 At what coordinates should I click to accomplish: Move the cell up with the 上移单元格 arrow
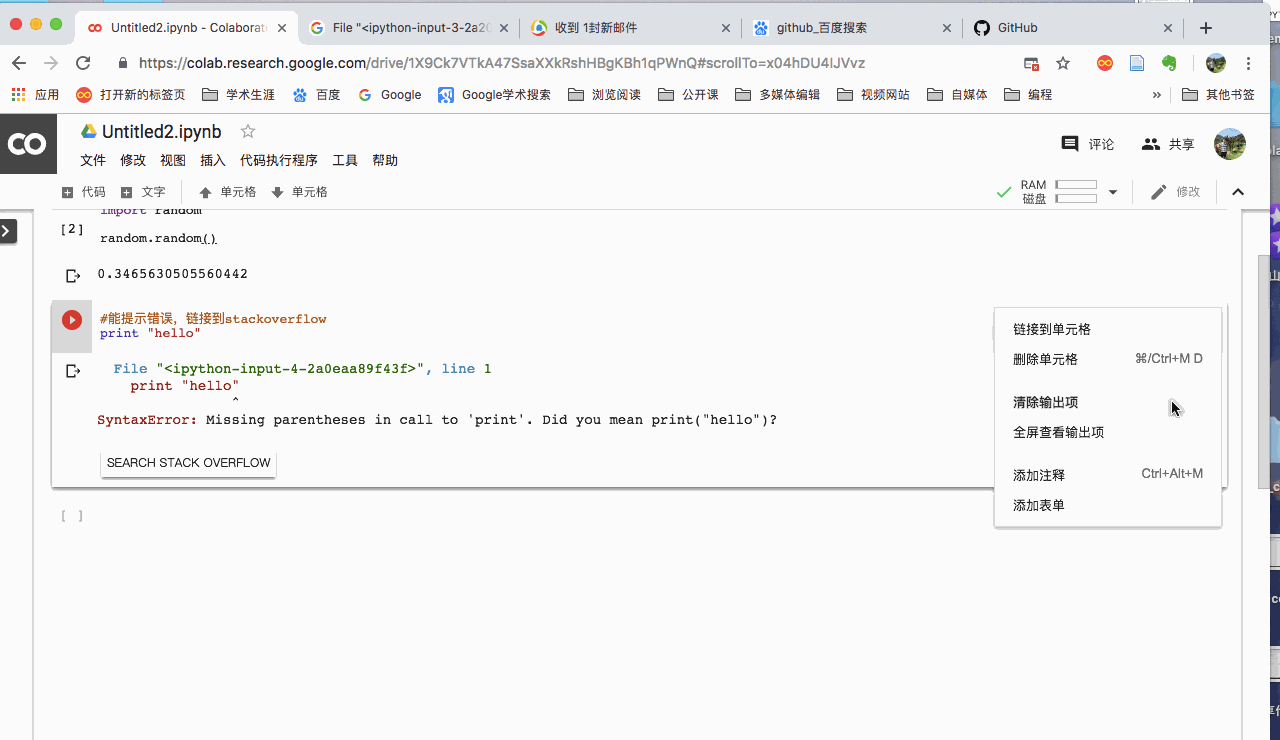227,191
